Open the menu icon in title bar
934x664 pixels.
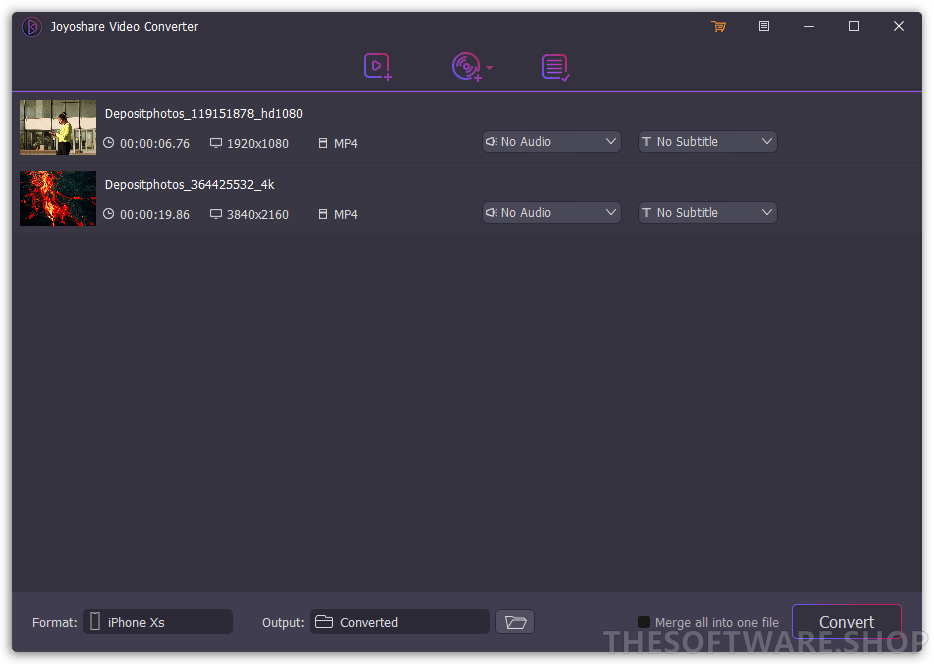[764, 27]
